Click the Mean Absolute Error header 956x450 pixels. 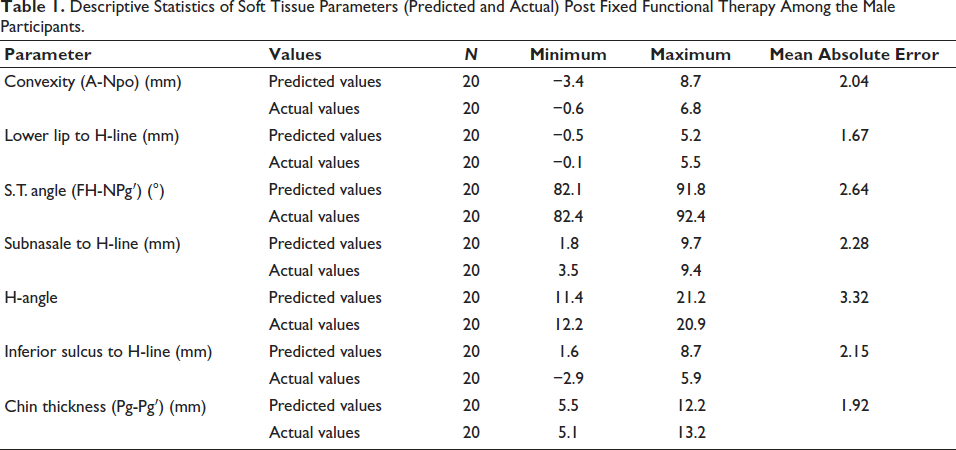854,54
